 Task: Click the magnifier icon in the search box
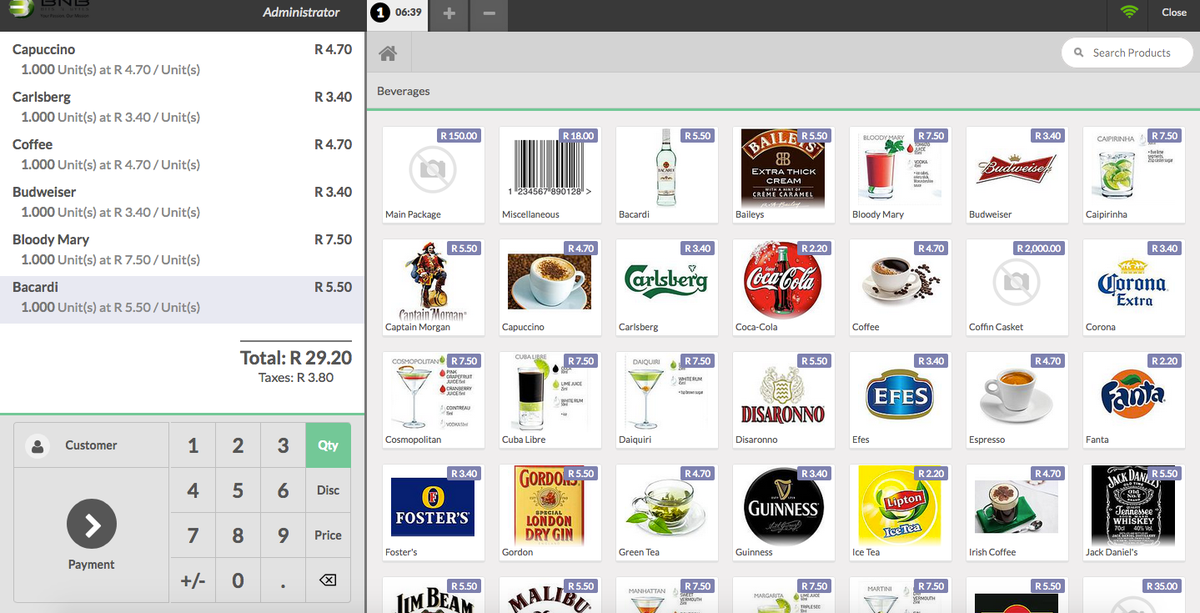pyautogui.click(x=1078, y=53)
